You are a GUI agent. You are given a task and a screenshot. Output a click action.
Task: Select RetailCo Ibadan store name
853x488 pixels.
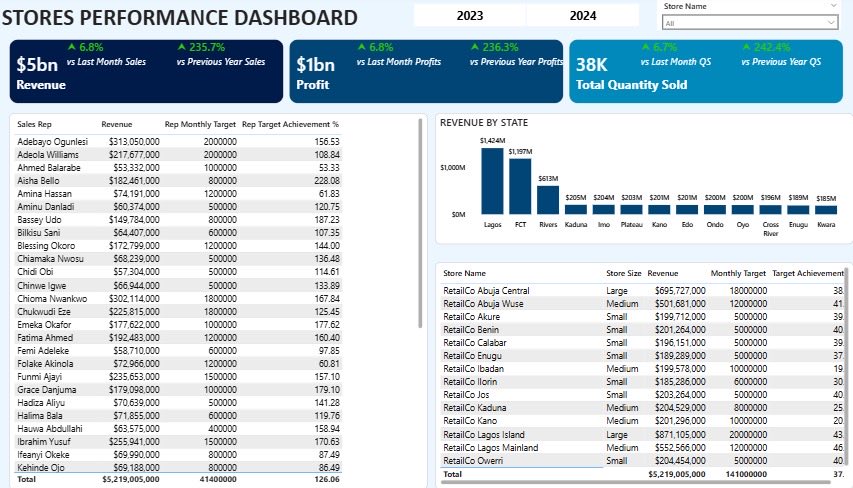pos(473,369)
